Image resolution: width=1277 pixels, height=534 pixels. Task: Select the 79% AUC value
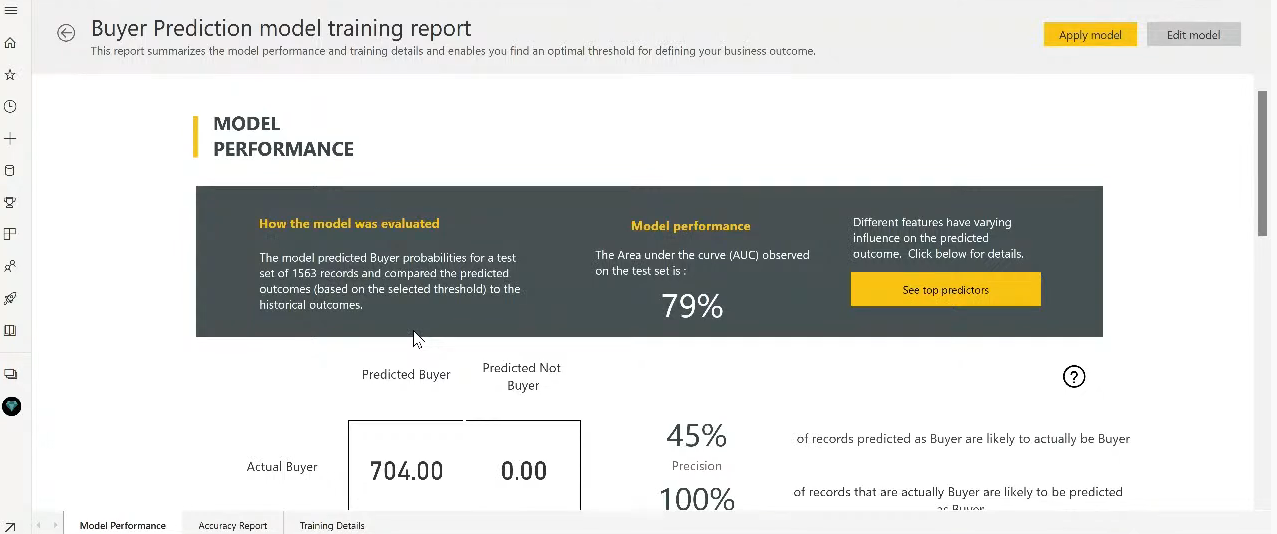tap(692, 306)
